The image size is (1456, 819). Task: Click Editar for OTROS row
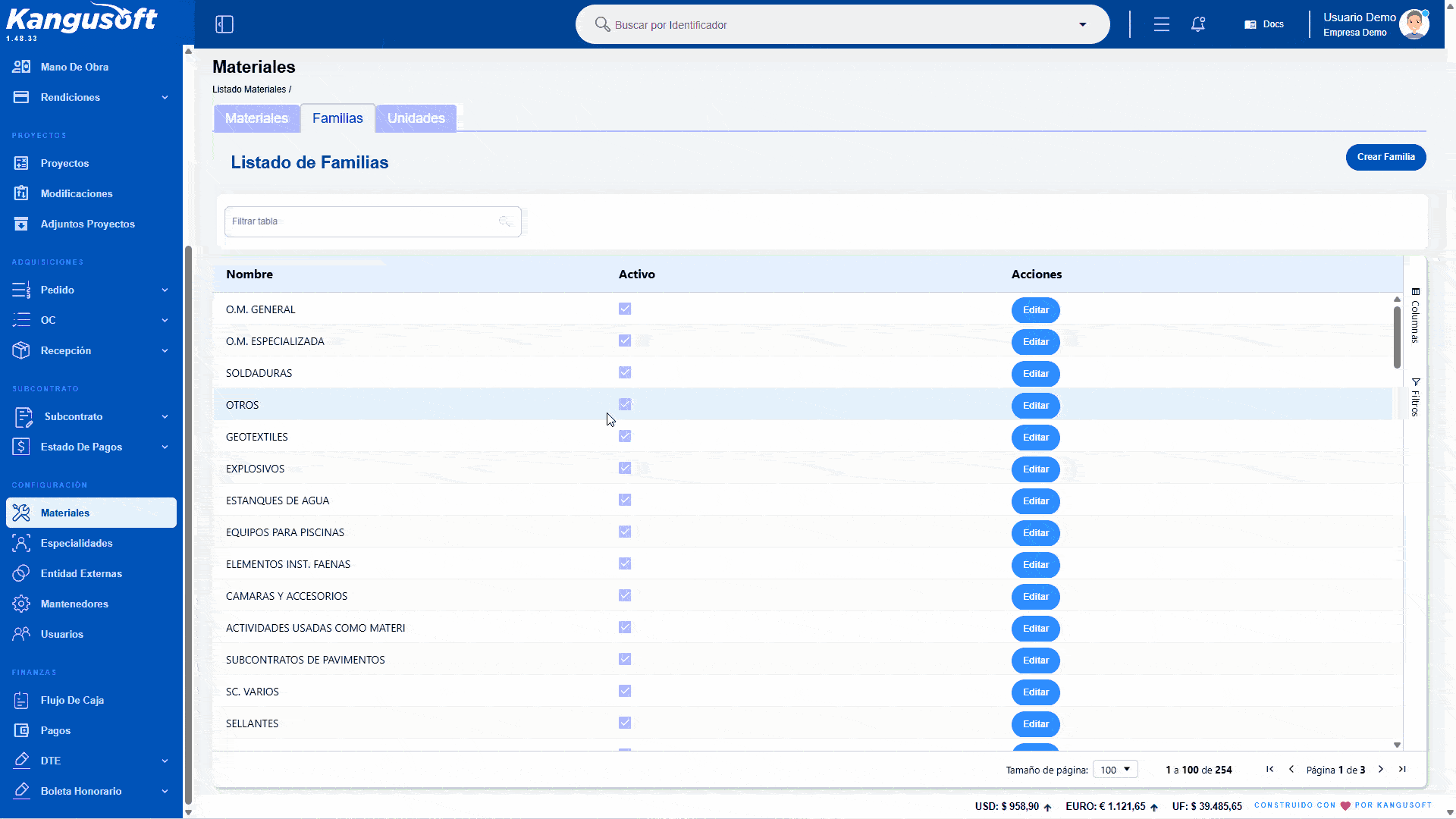coord(1035,406)
